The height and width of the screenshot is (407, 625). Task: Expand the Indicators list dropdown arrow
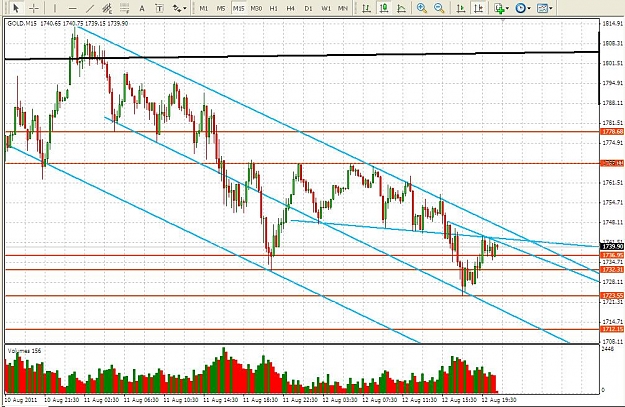[x=507, y=8]
